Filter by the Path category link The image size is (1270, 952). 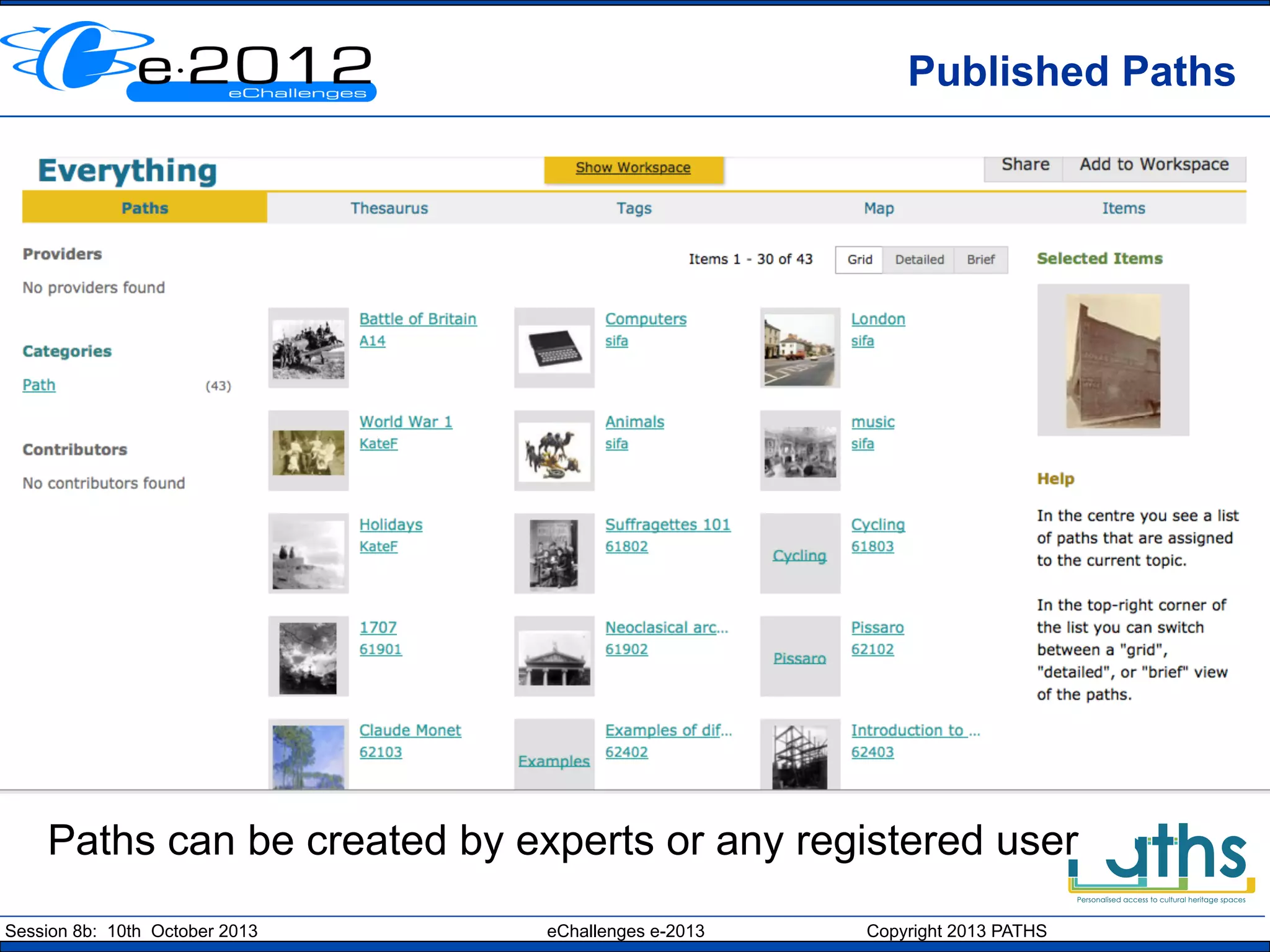39,385
